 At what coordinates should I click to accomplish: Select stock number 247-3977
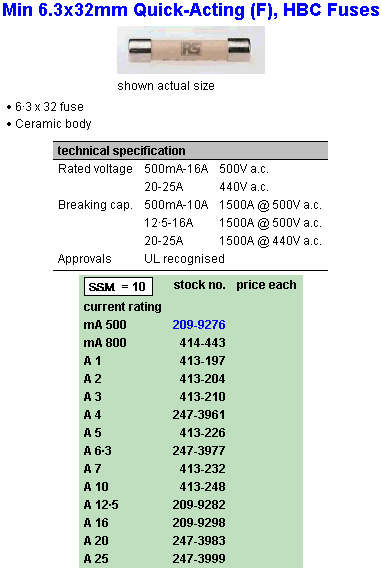point(199,450)
